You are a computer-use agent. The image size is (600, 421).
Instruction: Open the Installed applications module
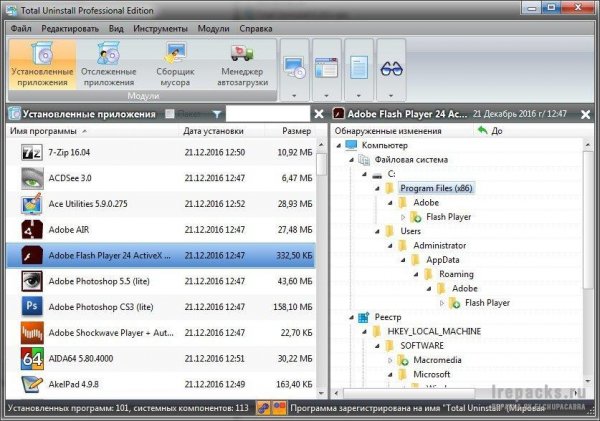tap(42, 65)
